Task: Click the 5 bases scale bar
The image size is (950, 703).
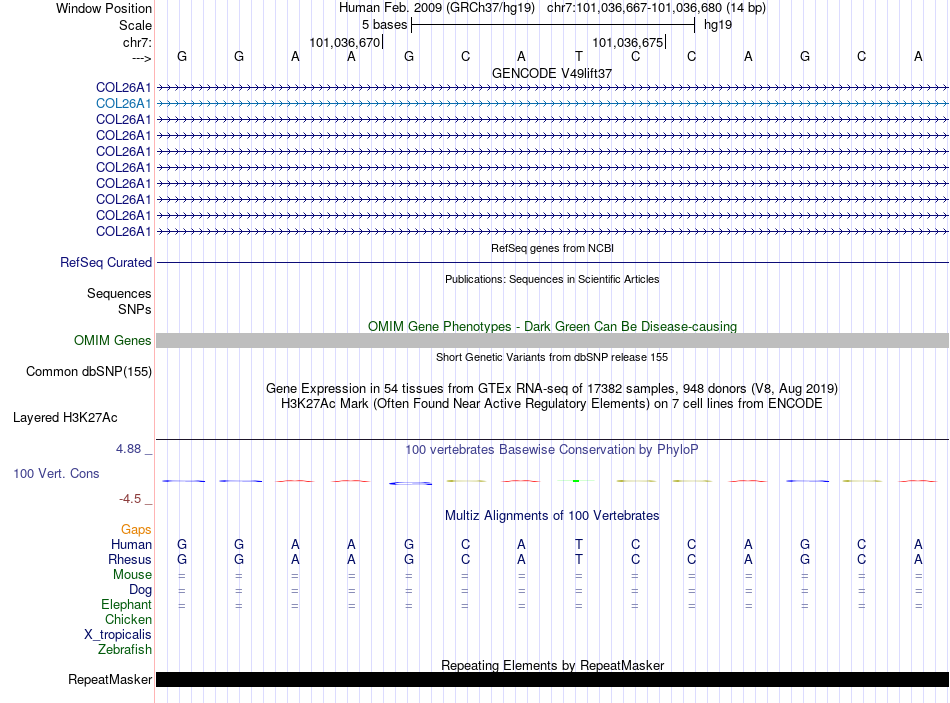Action: pos(553,25)
